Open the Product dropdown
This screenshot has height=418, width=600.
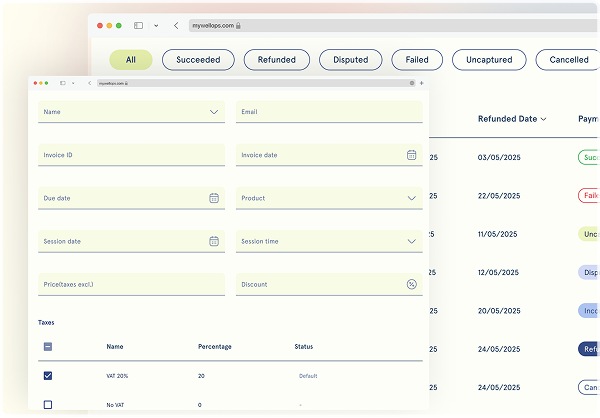point(411,198)
